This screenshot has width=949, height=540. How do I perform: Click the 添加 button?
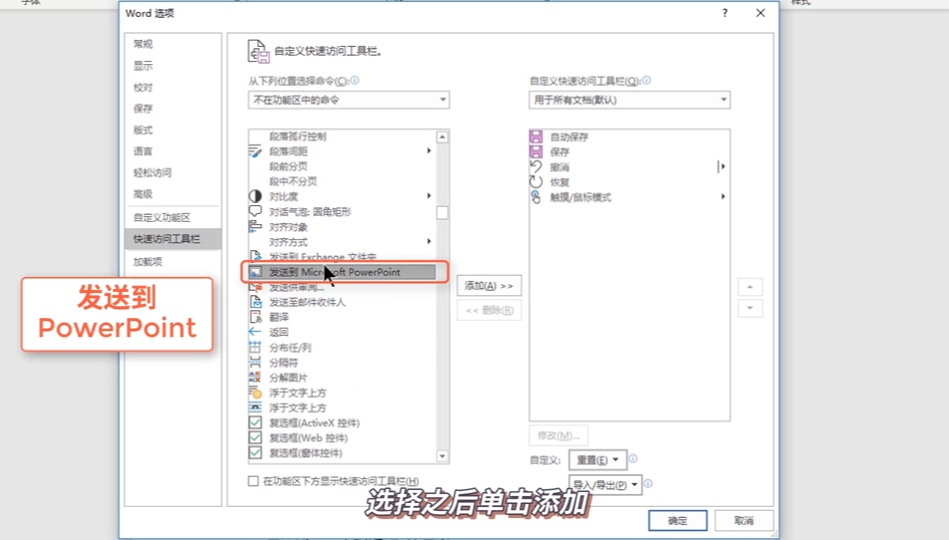(489, 286)
